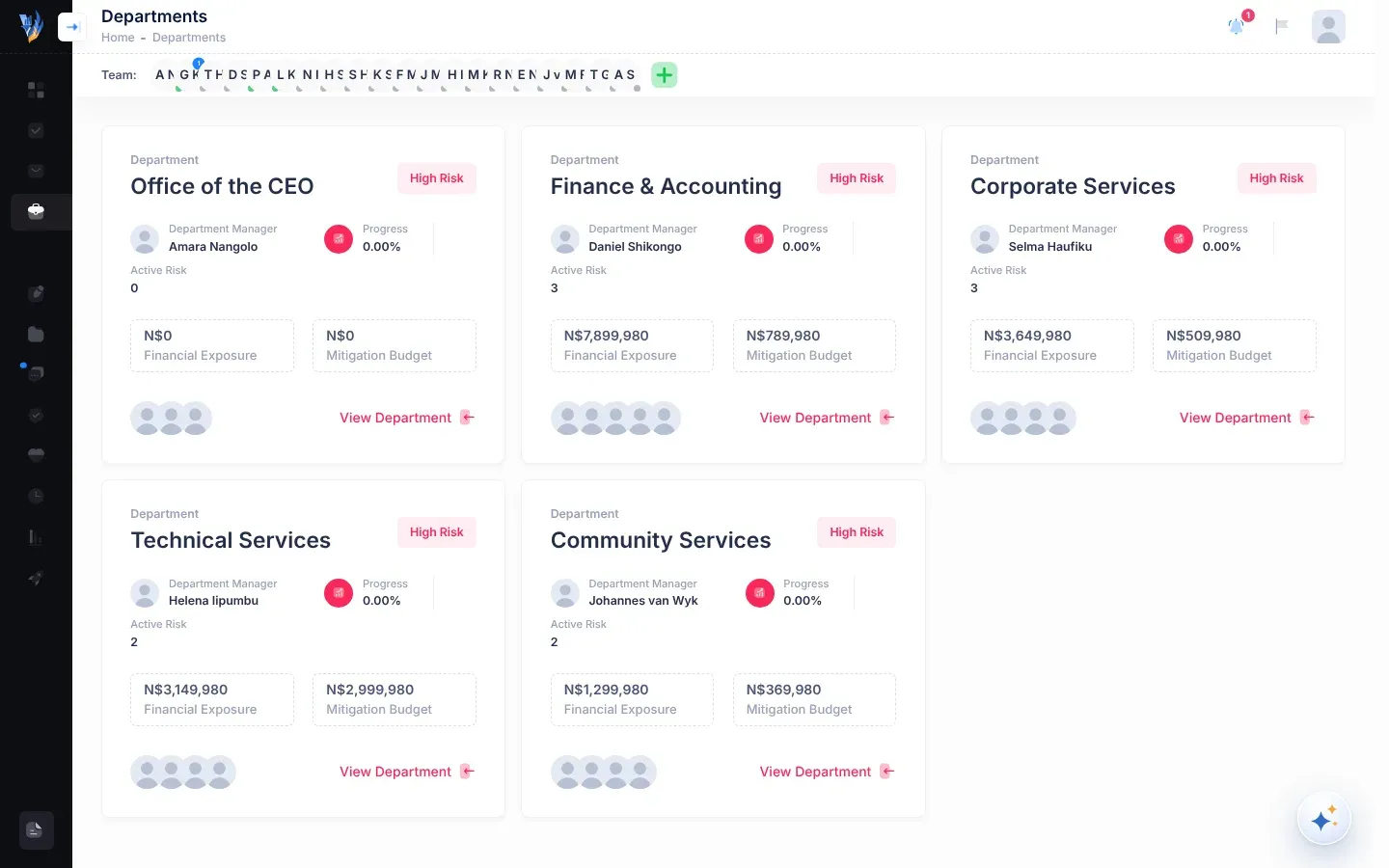This screenshot has height=868, width=1389.
Task: Open the mail envelope icon in sidebar
Action: coord(36,171)
